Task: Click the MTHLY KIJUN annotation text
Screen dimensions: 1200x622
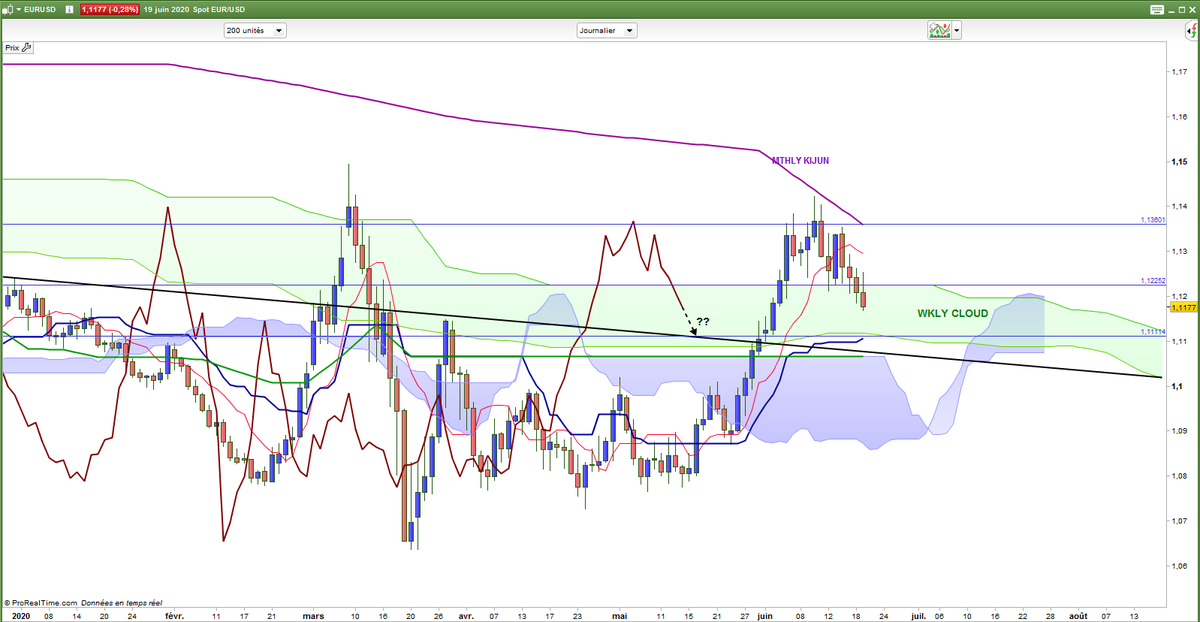Action: pyautogui.click(x=800, y=160)
